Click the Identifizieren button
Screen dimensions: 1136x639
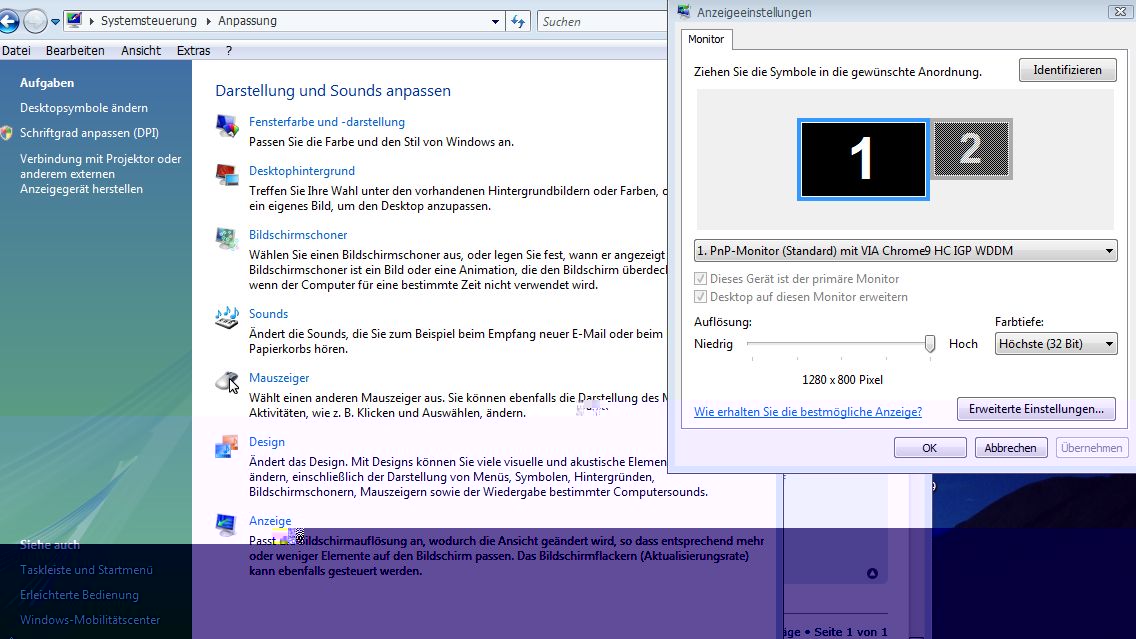coord(1067,70)
